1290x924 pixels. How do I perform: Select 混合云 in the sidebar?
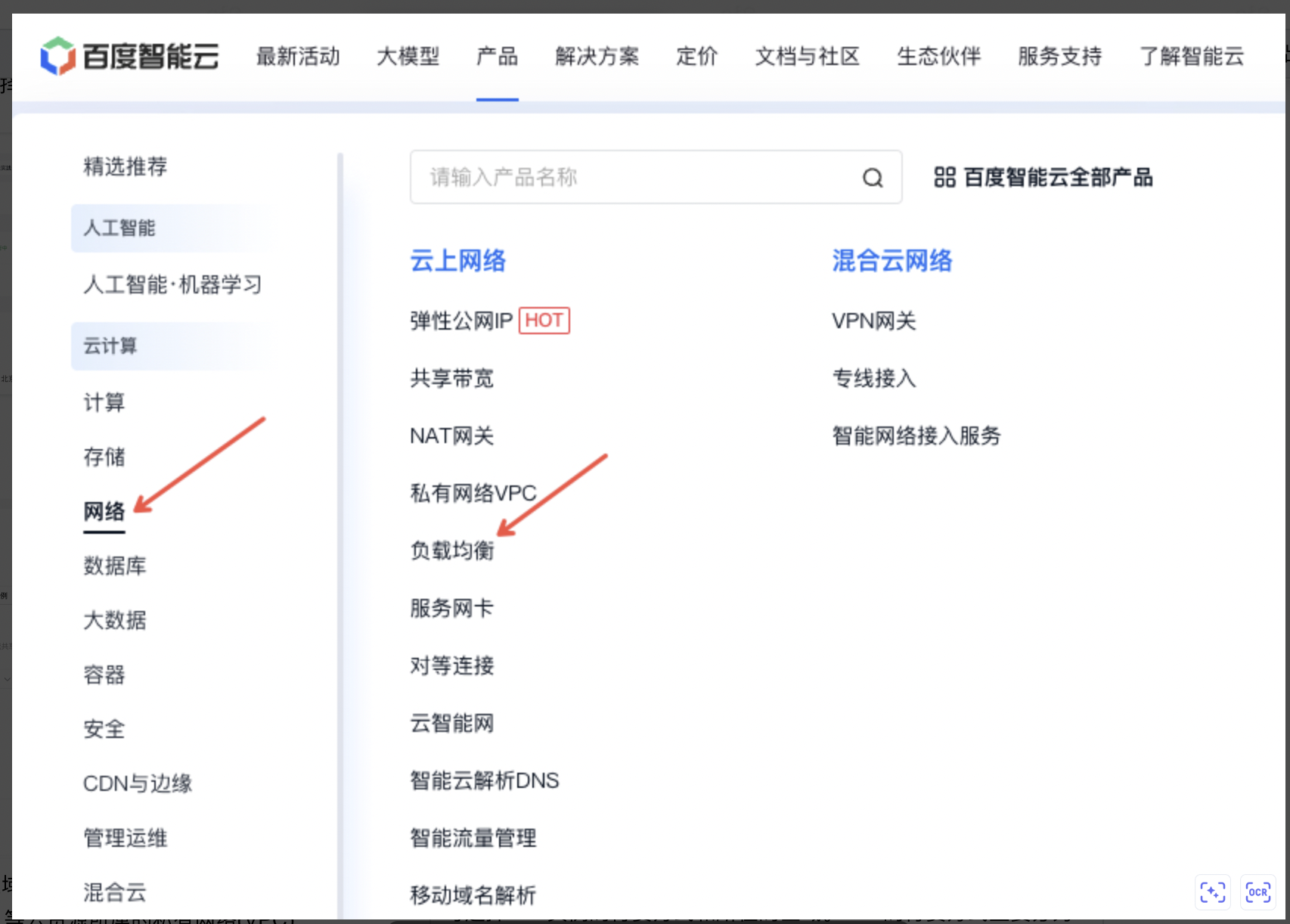coord(115,892)
